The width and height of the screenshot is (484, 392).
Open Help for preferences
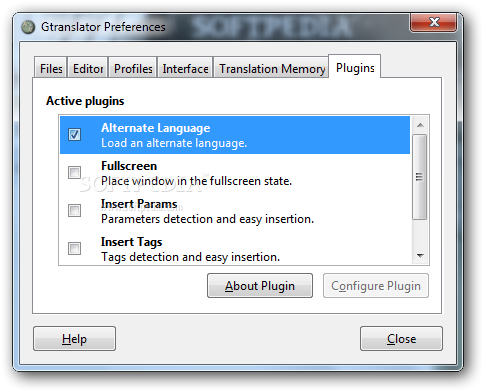(74, 339)
